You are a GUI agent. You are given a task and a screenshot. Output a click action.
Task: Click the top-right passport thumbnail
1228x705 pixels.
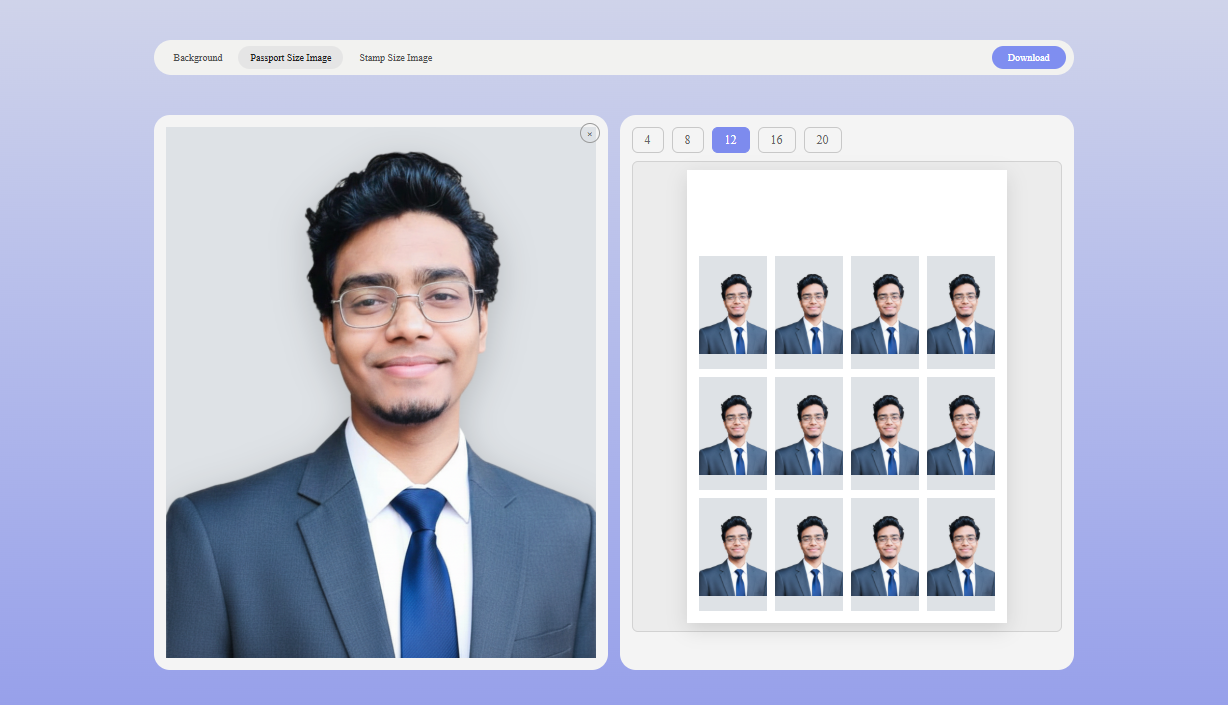(x=960, y=310)
